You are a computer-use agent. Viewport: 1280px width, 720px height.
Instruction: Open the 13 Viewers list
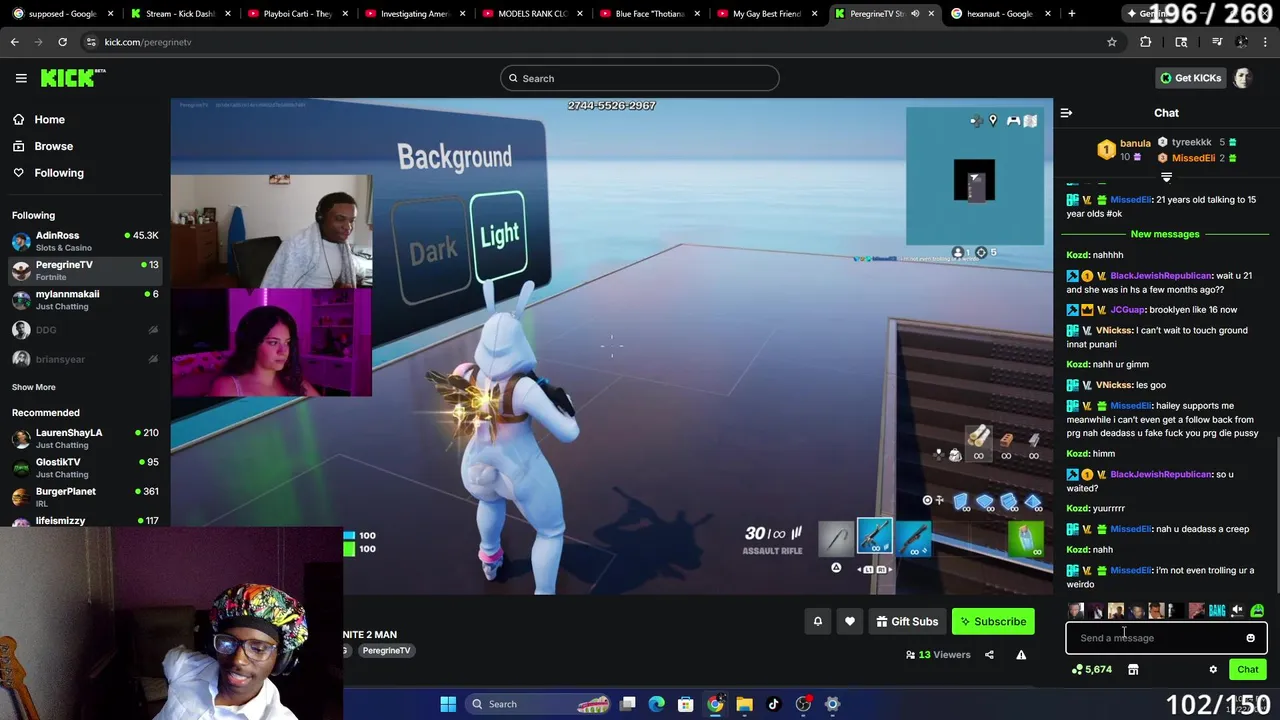pyautogui.click(x=938, y=655)
